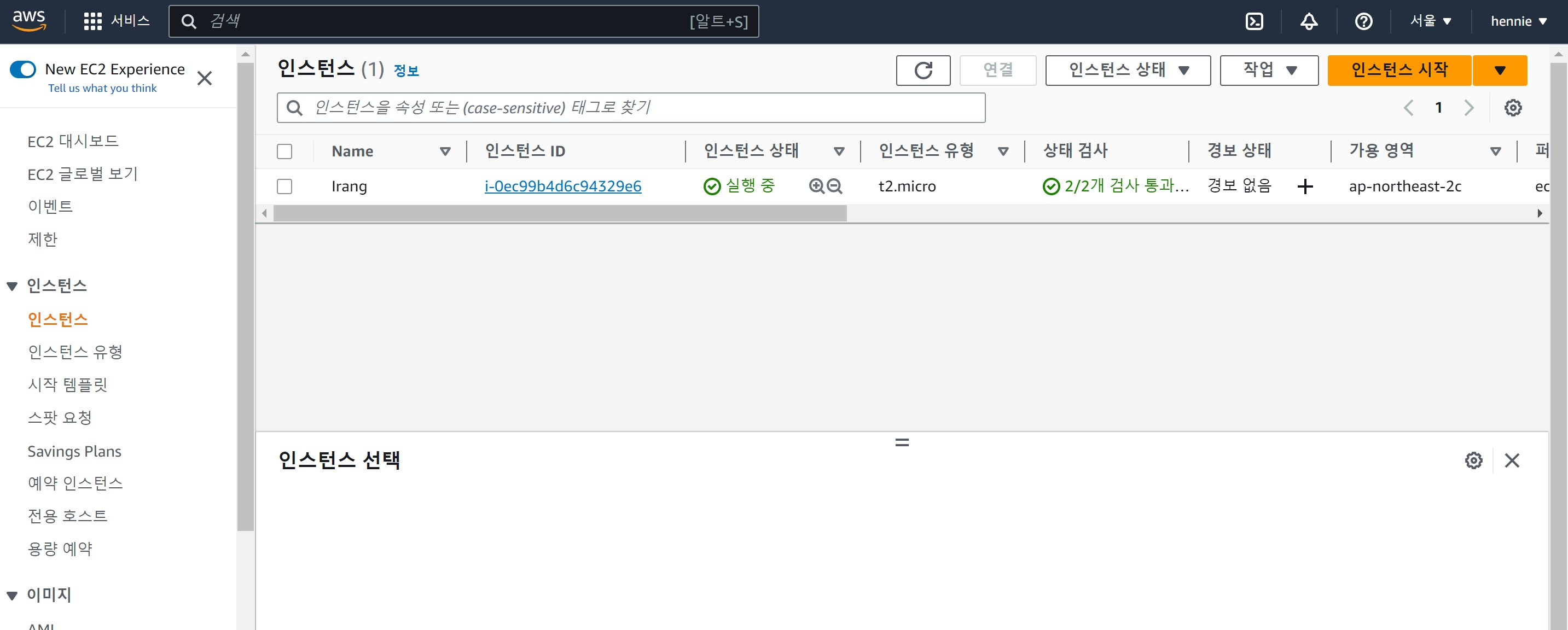Check the select-all instances checkbox
Screen dimensions: 1568x630
[x=284, y=151]
